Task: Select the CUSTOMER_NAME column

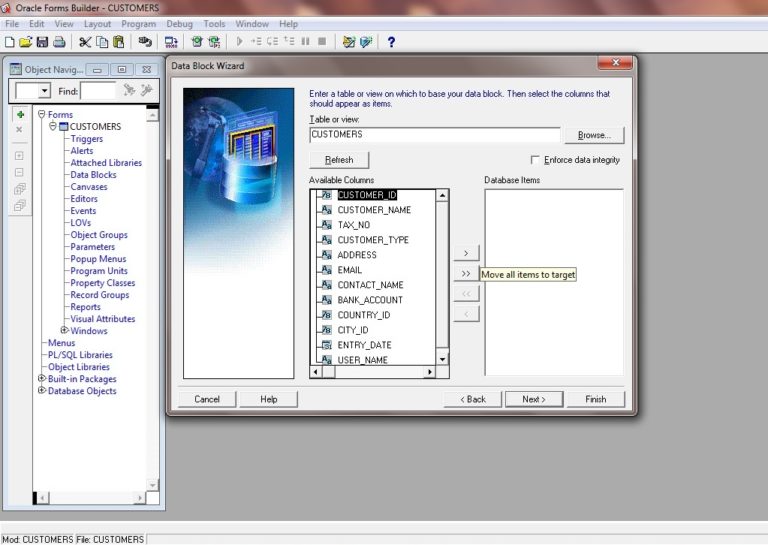Action: tap(374, 210)
